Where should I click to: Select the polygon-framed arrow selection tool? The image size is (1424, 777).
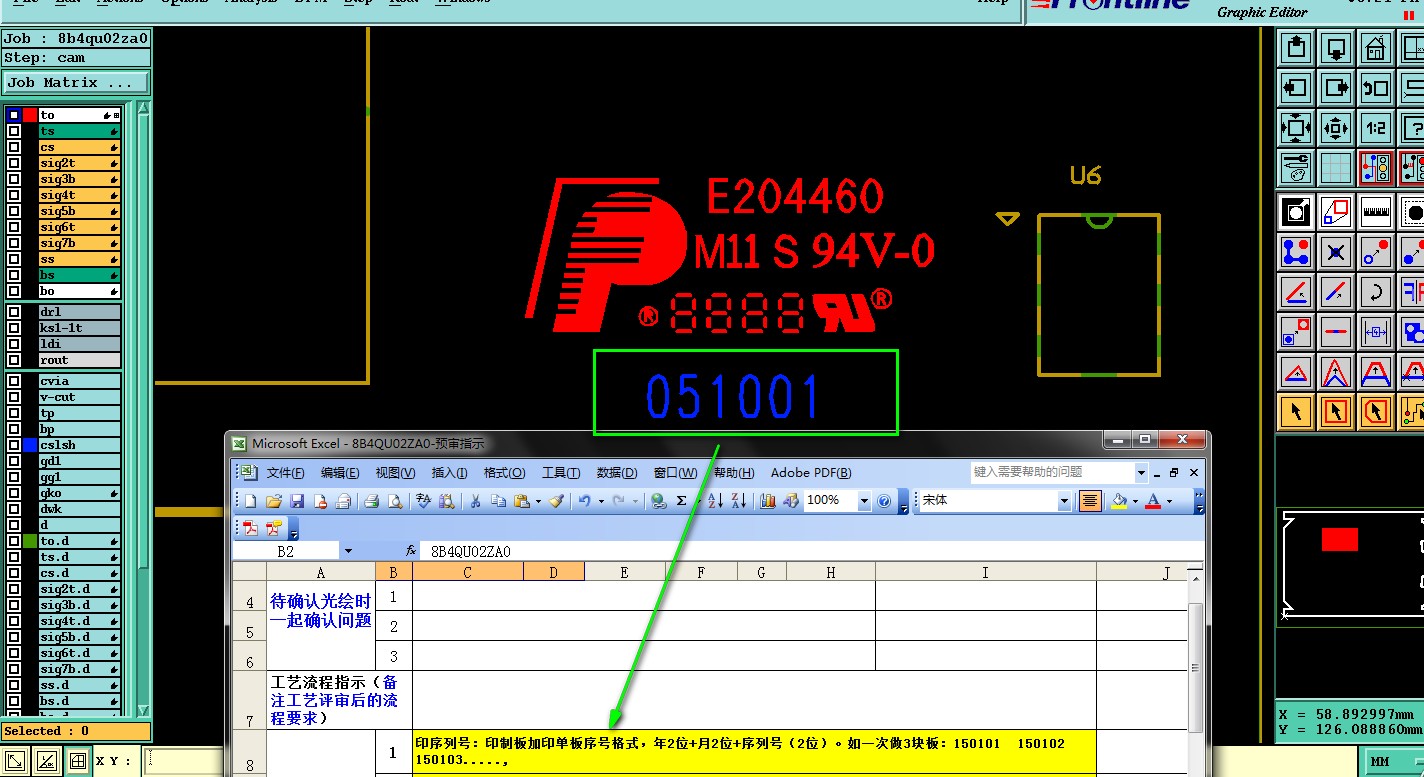[x=1377, y=411]
